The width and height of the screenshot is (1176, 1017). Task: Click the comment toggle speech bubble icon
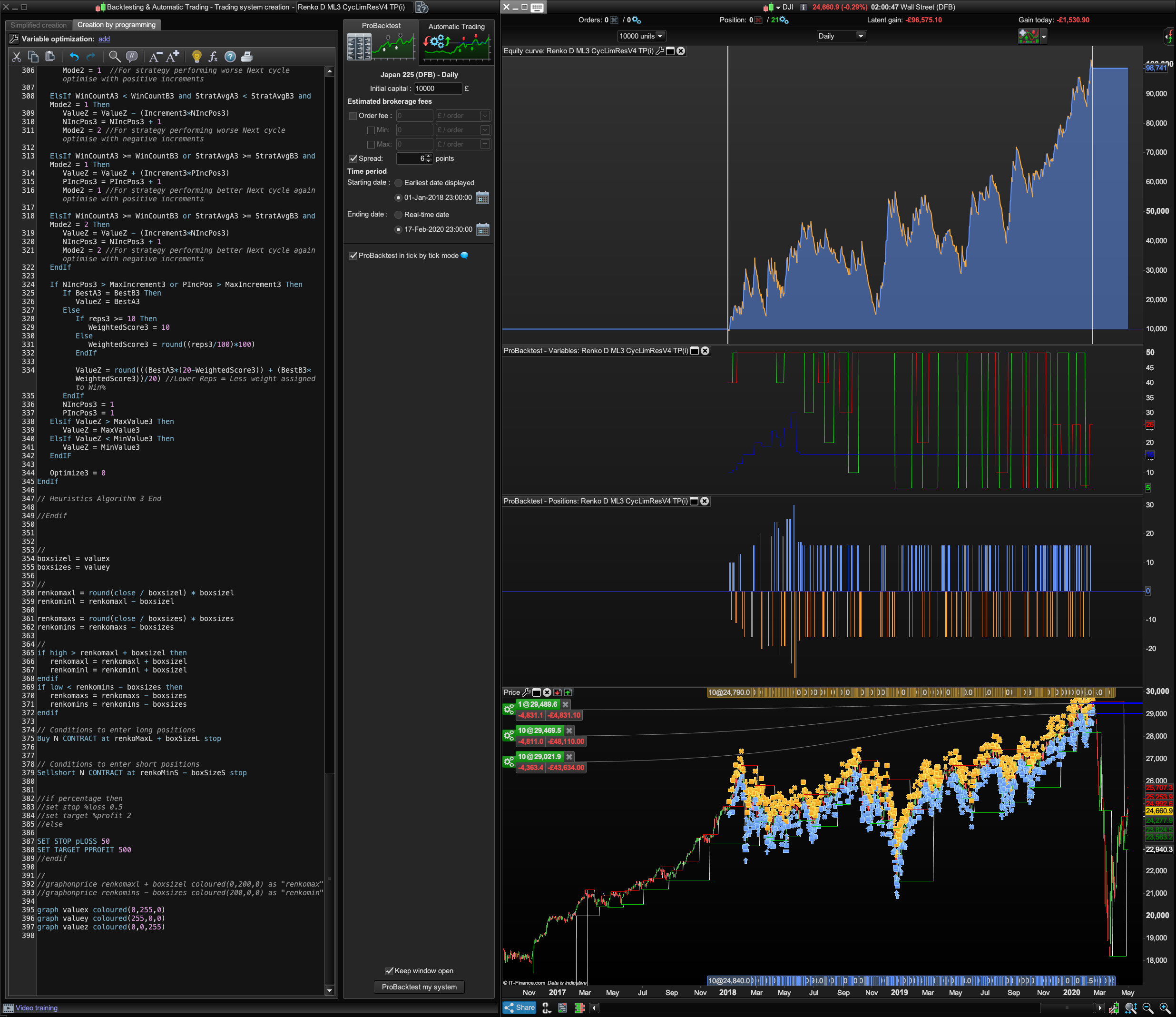pyautogui.click(x=132, y=56)
